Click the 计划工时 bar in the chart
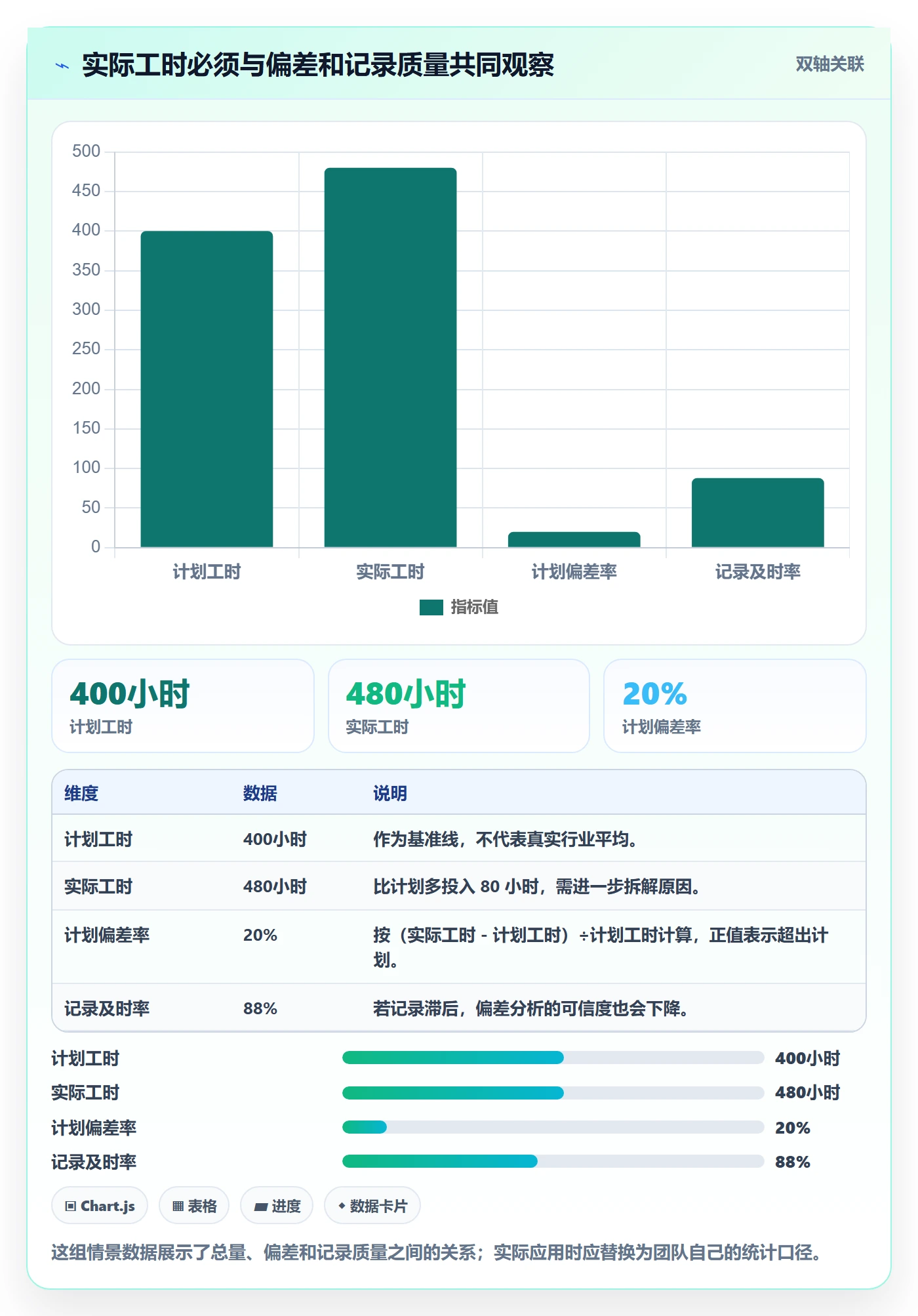This screenshot has width=918, height=1316. [x=207, y=389]
